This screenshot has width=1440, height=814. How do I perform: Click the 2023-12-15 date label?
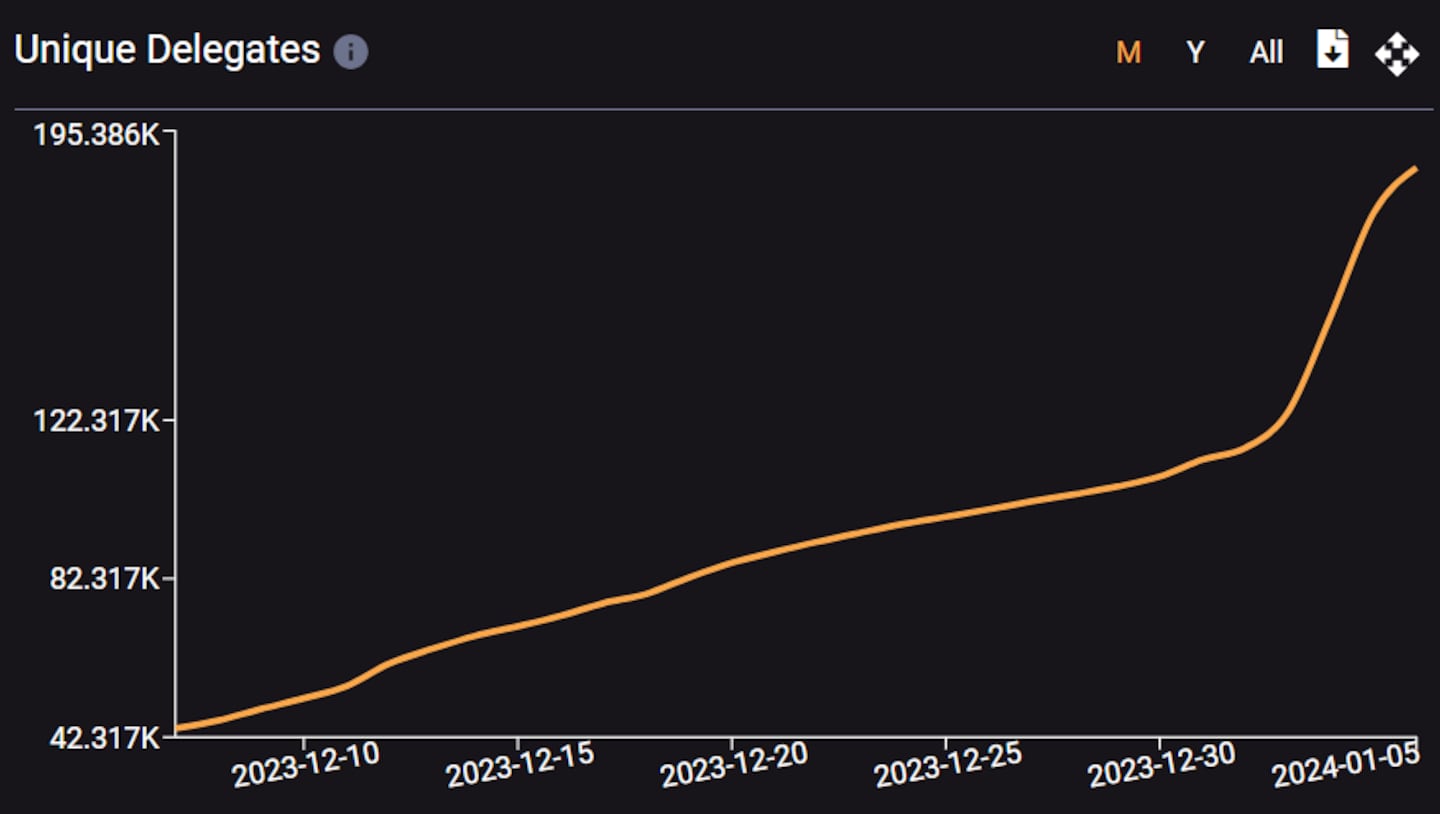pyautogui.click(x=520, y=765)
